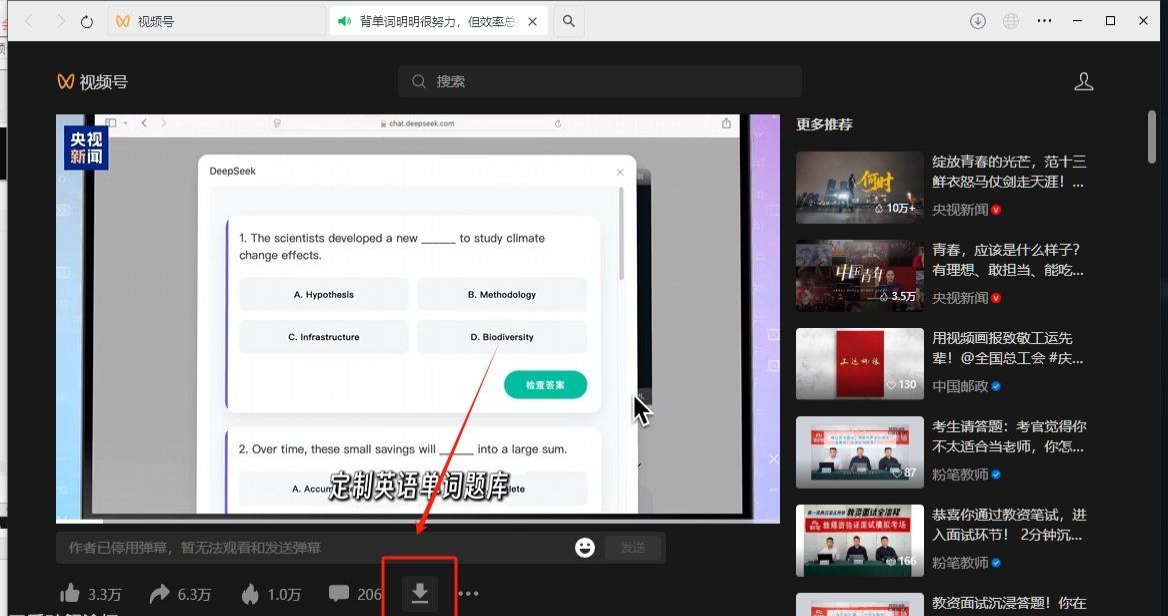Open 绽放青春的光芒 recommended video thumbnail

(860, 188)
